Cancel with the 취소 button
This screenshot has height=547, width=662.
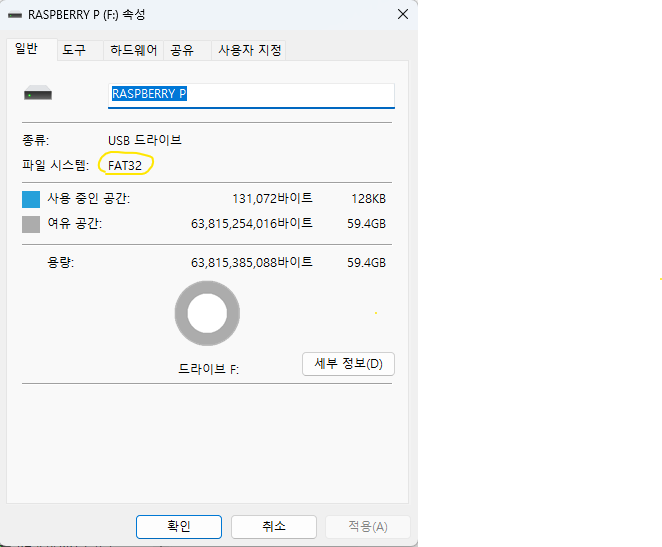click(274, 526)
